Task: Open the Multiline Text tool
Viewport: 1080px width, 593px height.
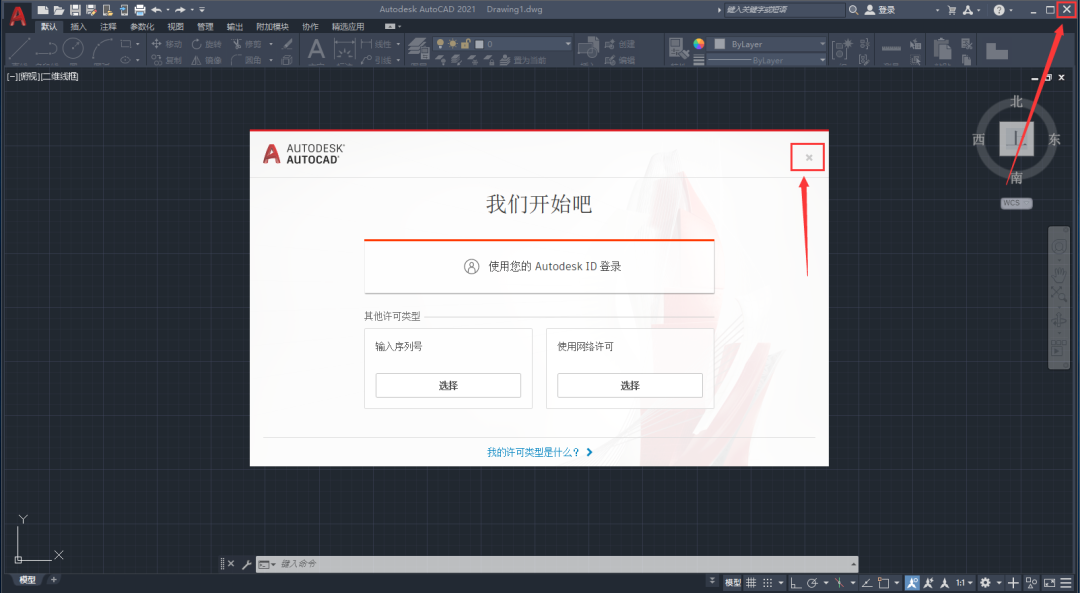Action: (x=315, y=49)
